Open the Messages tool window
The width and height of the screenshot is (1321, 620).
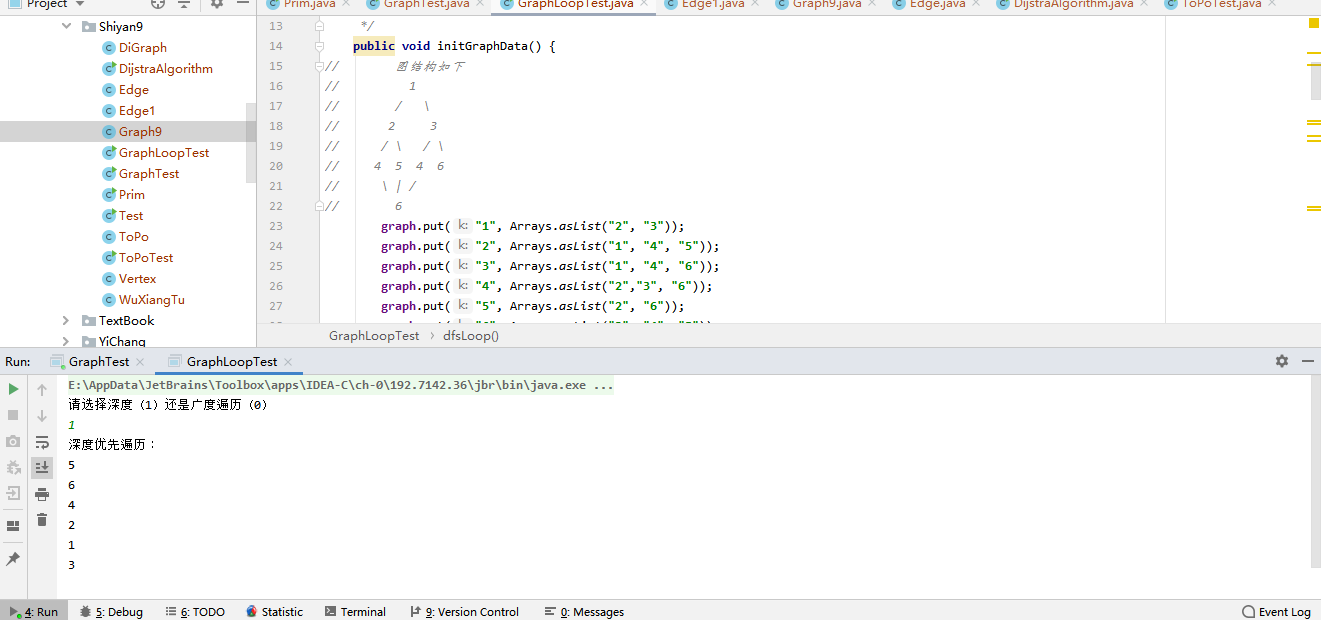(x=584, y=611)
